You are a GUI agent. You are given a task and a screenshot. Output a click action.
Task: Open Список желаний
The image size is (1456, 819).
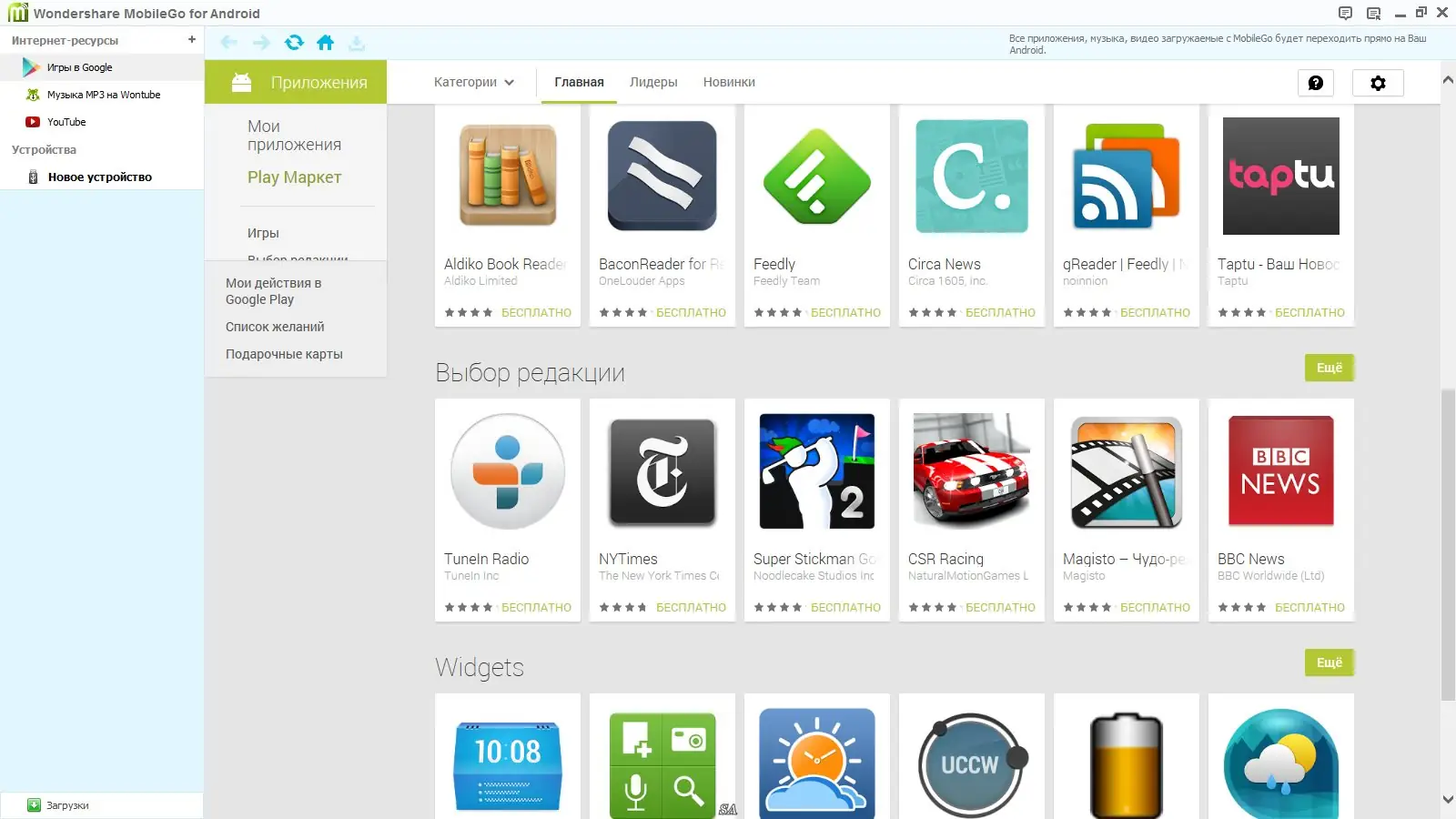pyautogui.click(x=275, y=327)
